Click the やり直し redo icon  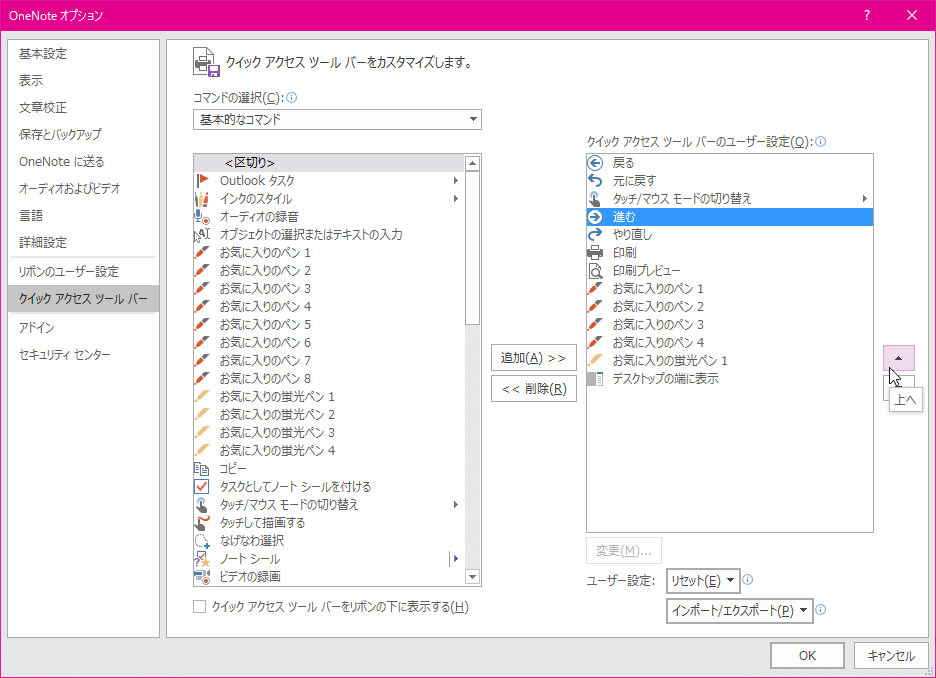595,235
